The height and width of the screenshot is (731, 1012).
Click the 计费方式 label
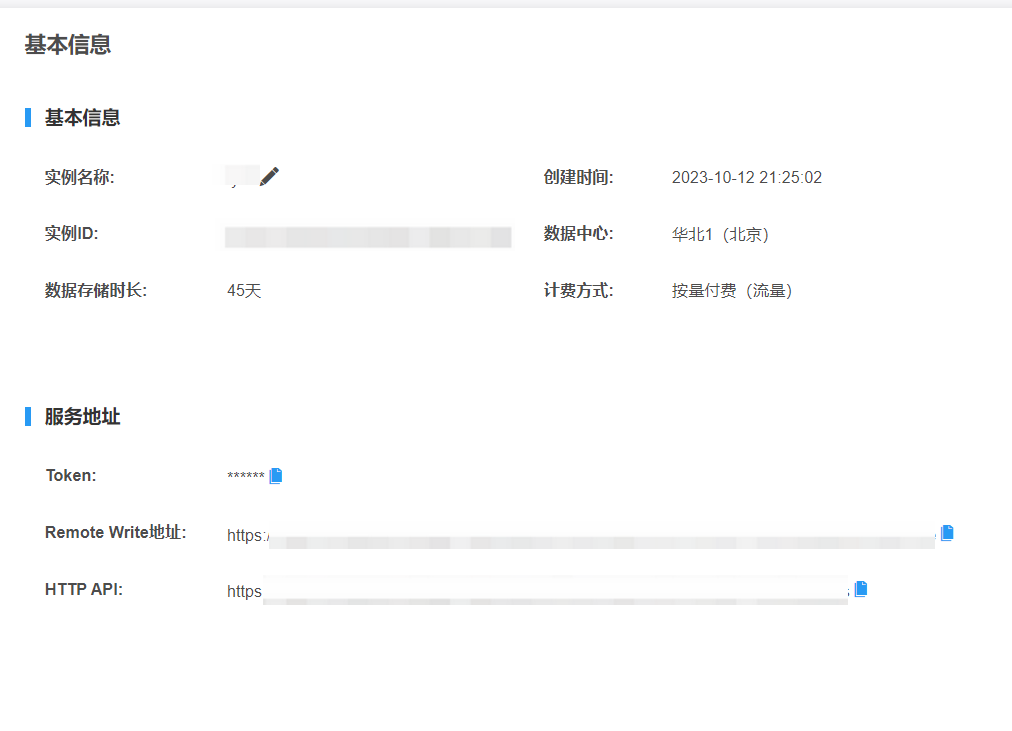point(578,291)
